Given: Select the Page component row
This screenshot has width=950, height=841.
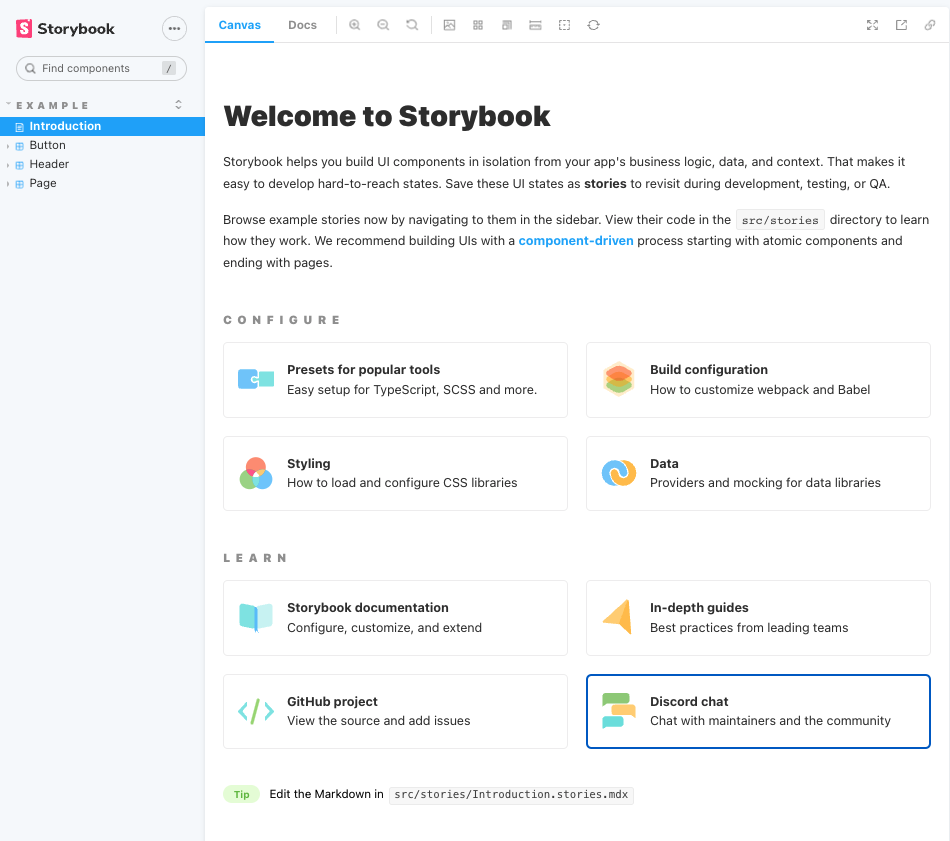Looking at the screenshot, I should (x=102, y=183).
